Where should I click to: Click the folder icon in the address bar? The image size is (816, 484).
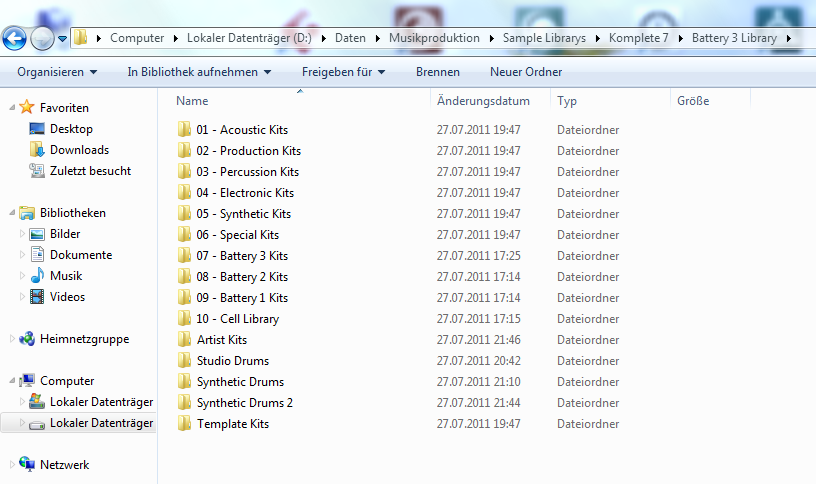(x=81, y=37)
